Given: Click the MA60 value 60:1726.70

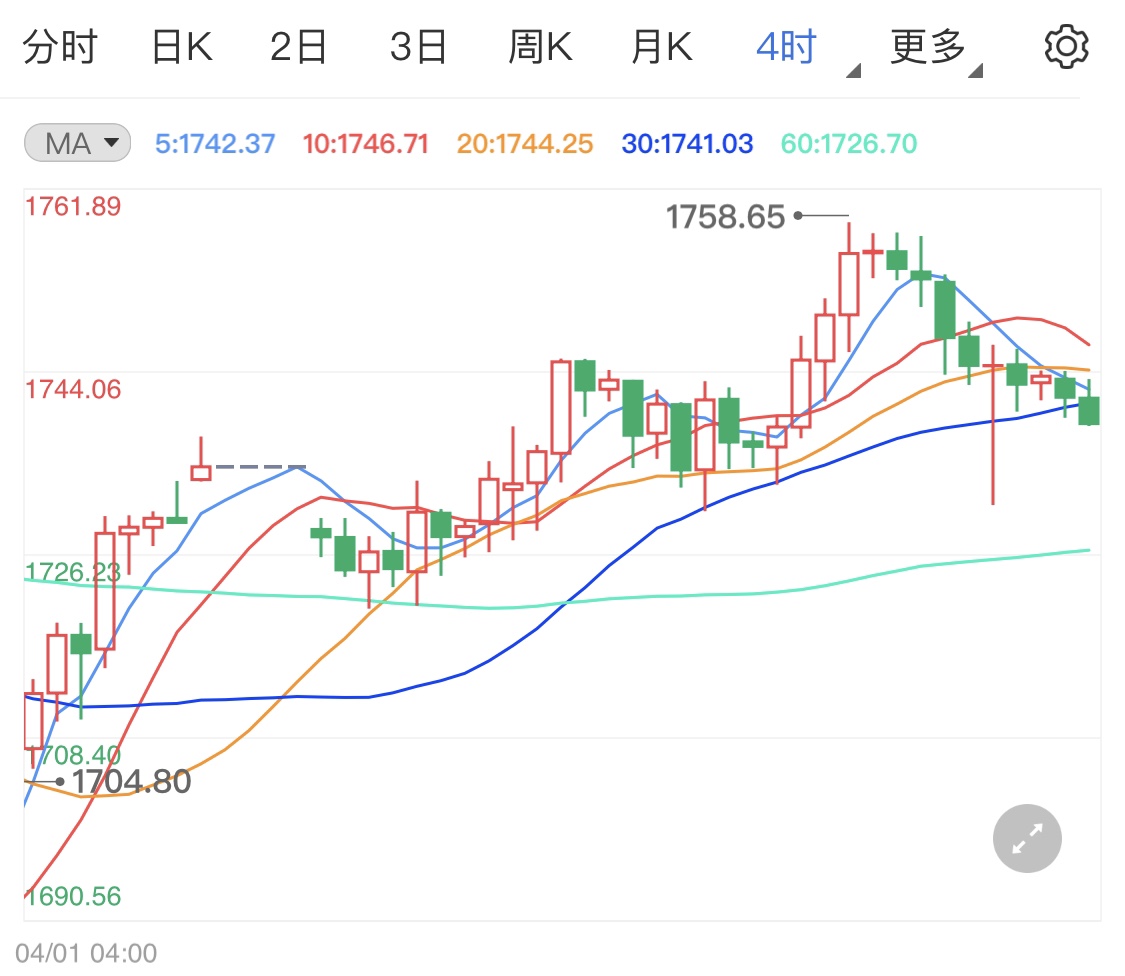Looking at the screenshot, I should 849,144.
